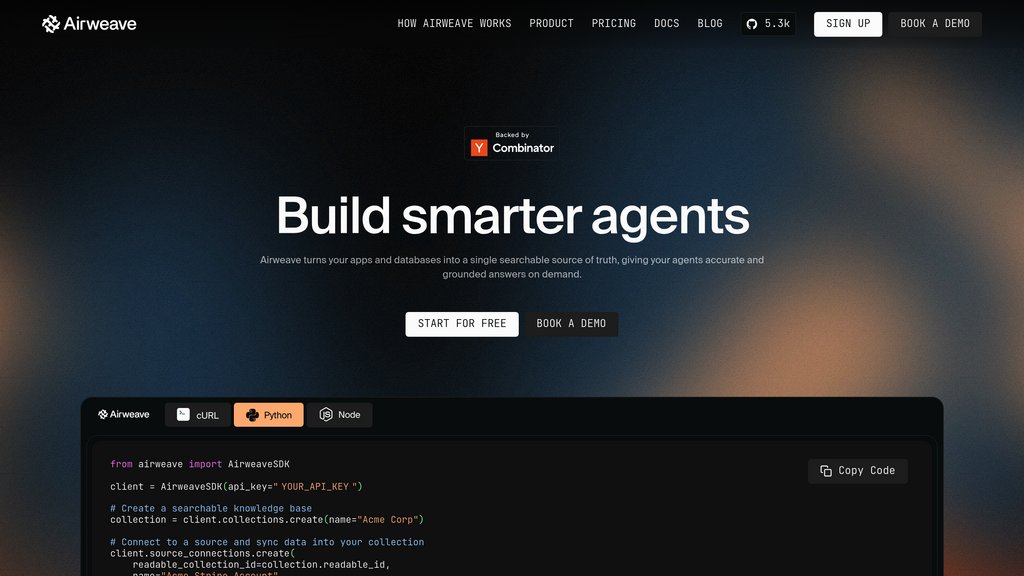1024x576 pixels.
Task: Click Book a Demo in header
Action: 935,24
